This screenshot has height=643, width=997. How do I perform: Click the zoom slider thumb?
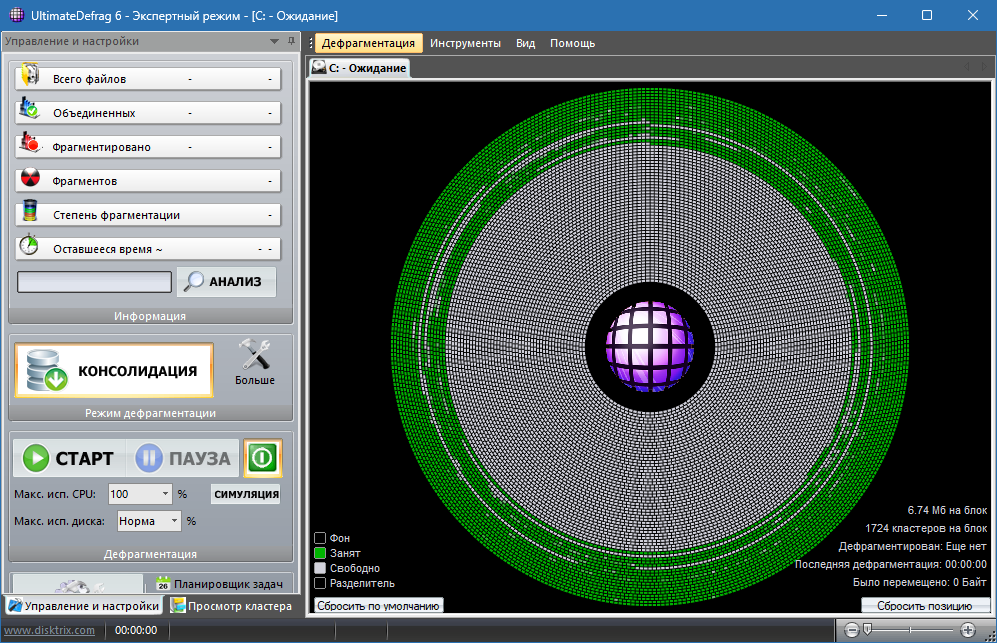pyautogui.click(x=867, y=630)
